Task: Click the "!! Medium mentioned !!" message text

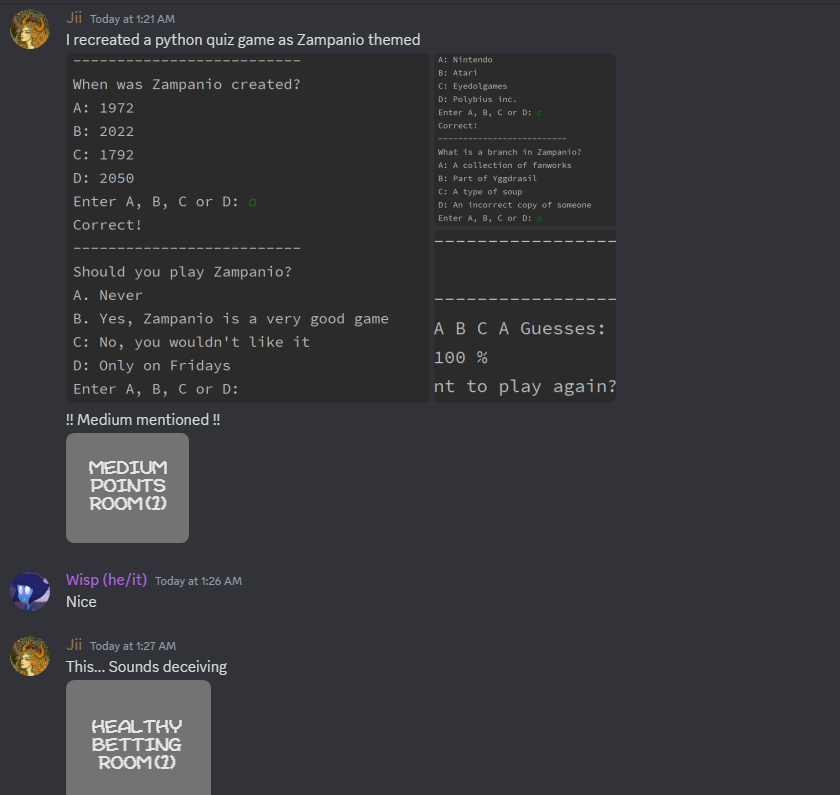Action: [143, 419]
